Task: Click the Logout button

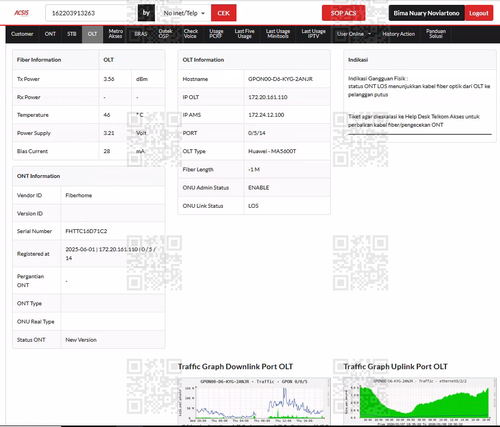Action: click(x=479, y=13)
